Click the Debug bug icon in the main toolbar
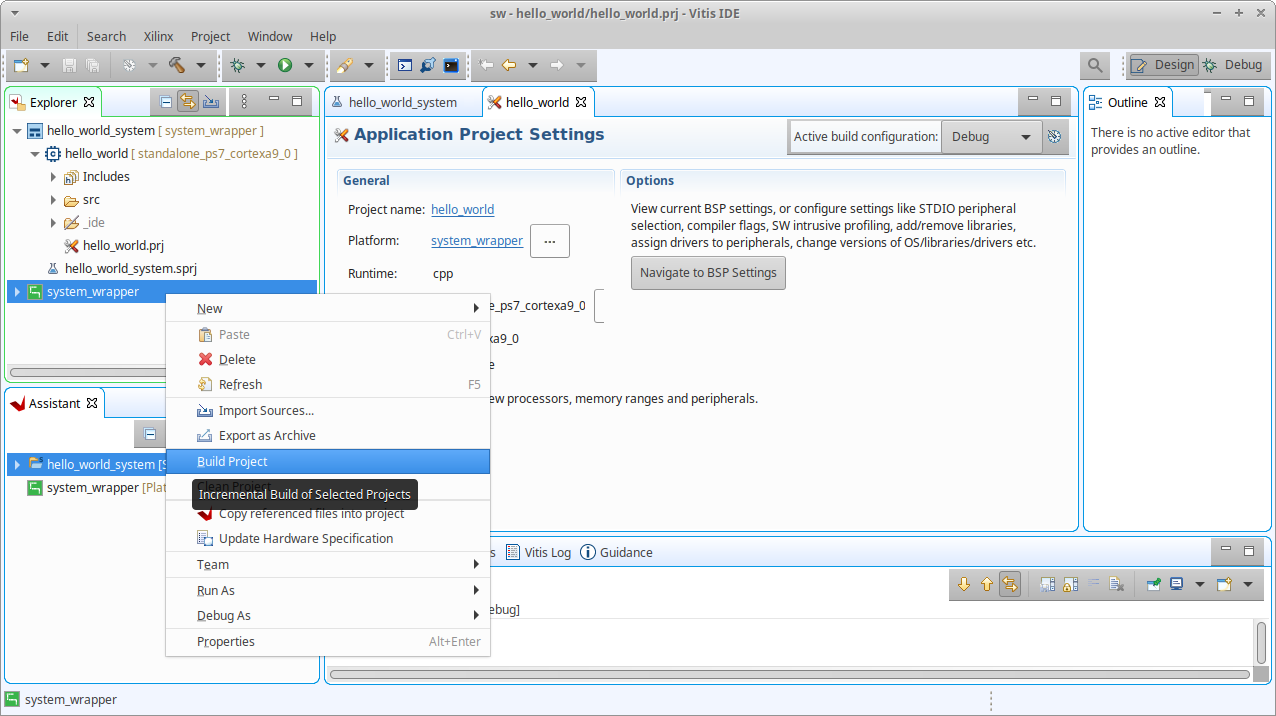Viewport: 1276px width, 716px height. (237, 65)
